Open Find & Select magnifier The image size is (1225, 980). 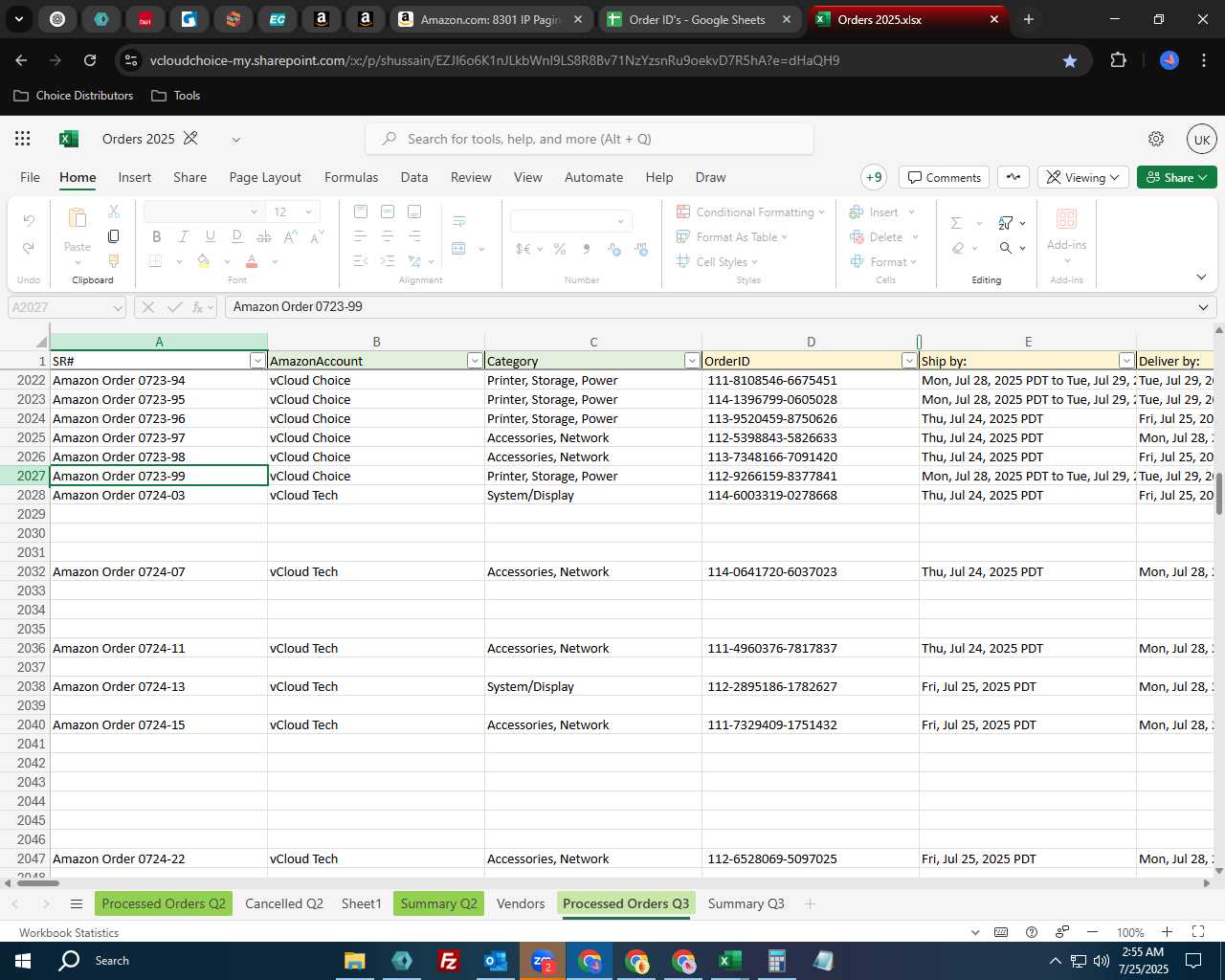1006,248
